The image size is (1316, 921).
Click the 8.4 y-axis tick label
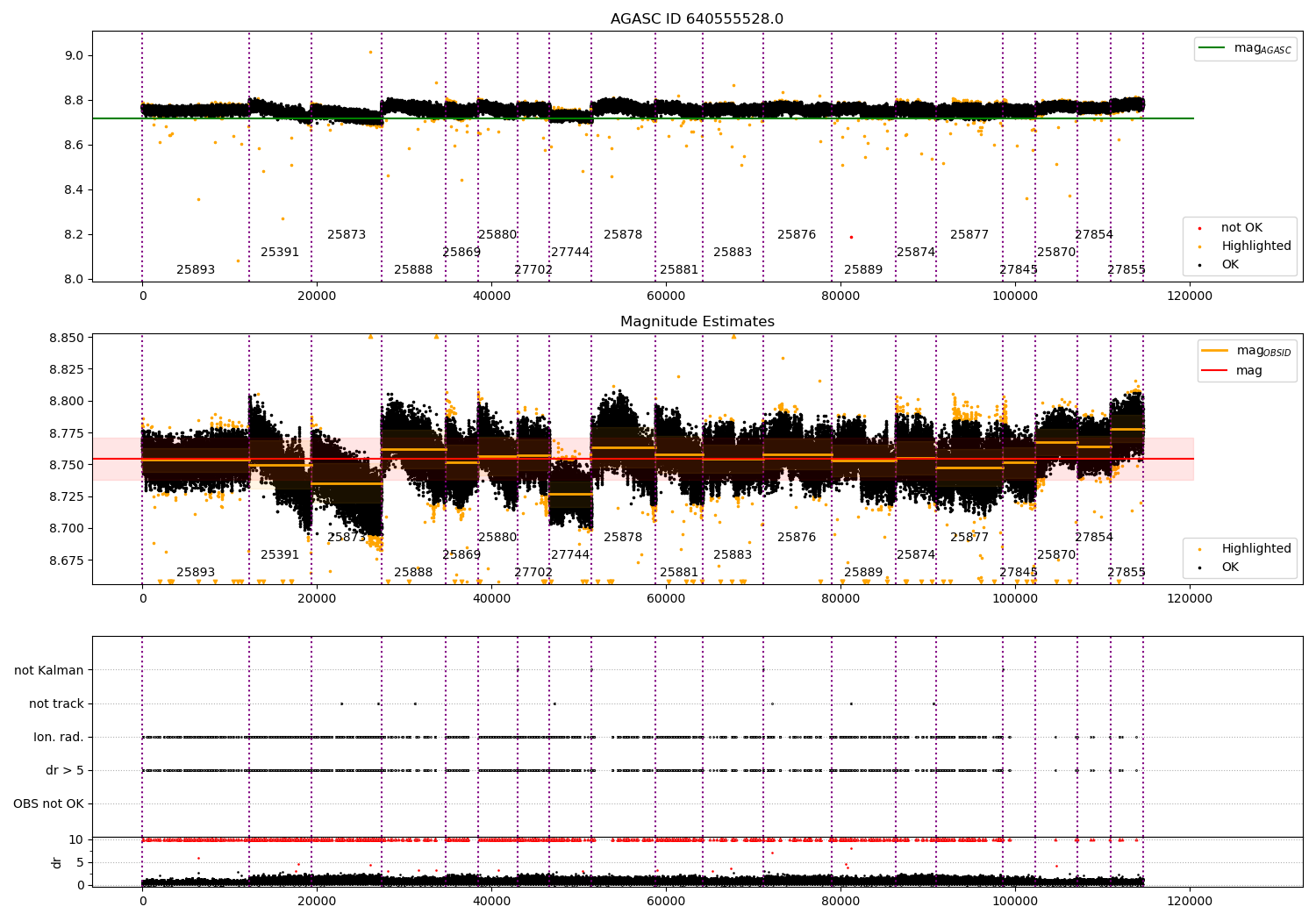coord(74,190)
